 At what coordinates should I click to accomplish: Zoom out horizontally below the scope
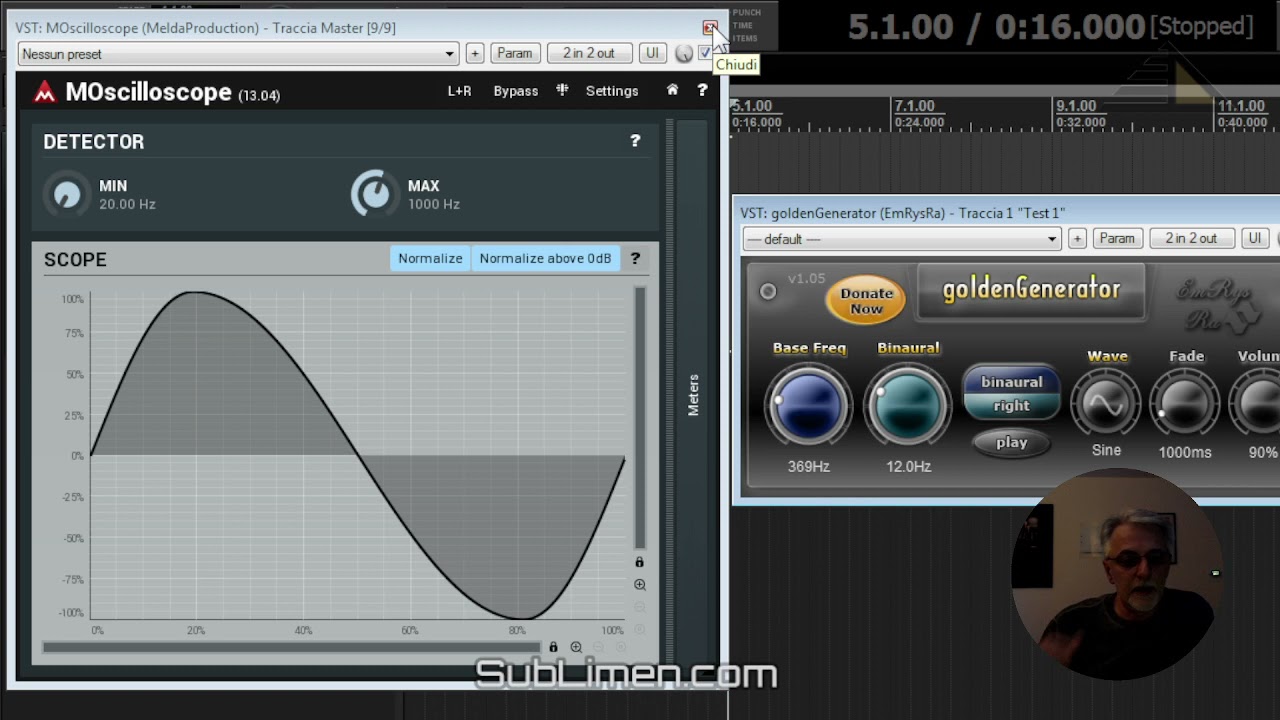pos(598,648)
